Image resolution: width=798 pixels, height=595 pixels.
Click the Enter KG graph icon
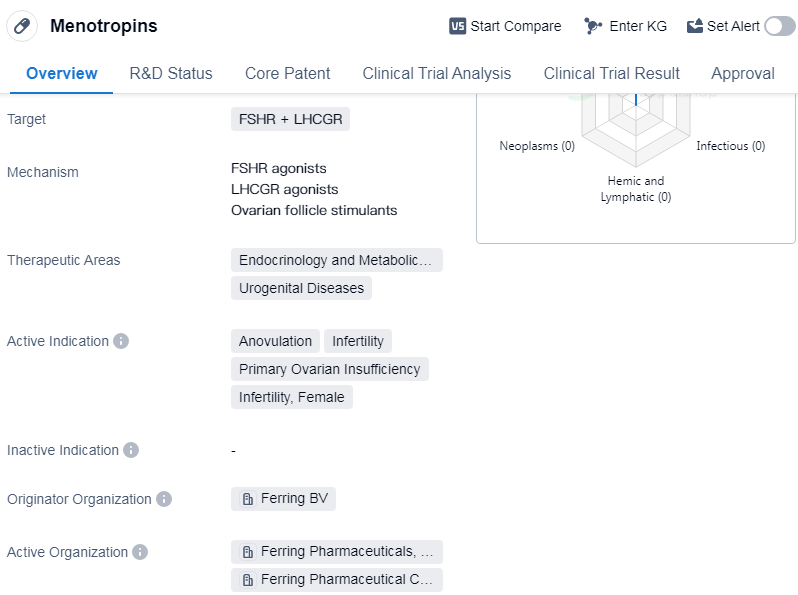tap(593, 26)
